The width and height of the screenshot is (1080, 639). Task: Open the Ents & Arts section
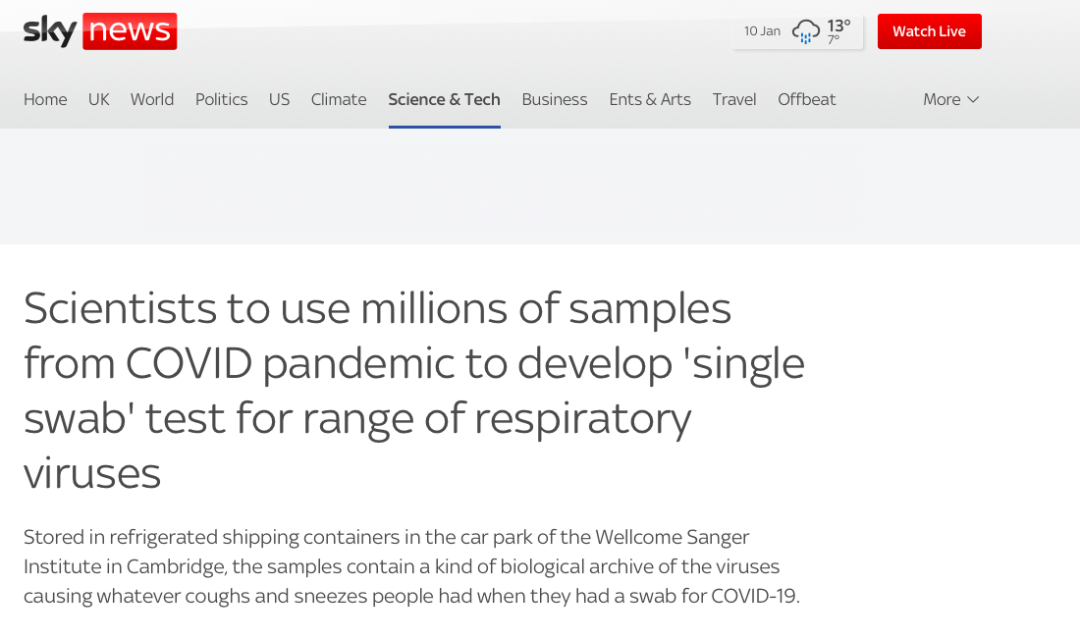650,100
